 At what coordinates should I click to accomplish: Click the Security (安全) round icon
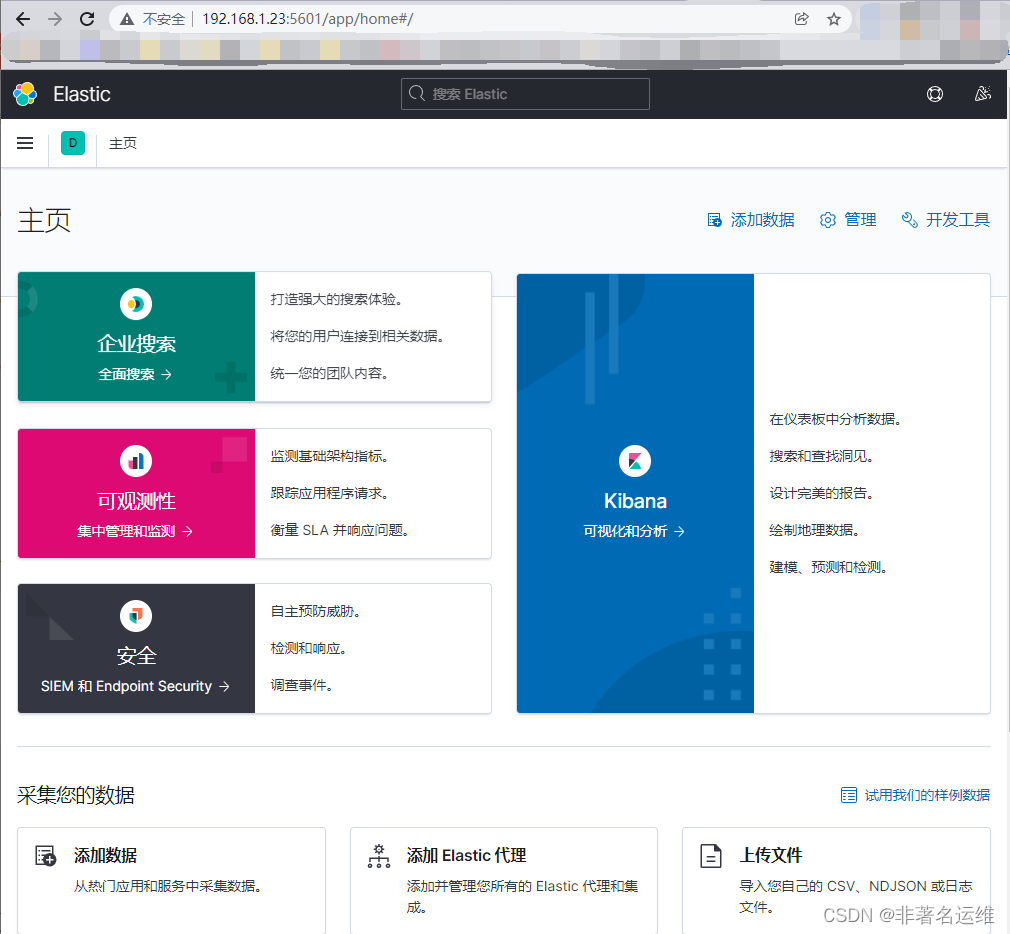(136, 616)
